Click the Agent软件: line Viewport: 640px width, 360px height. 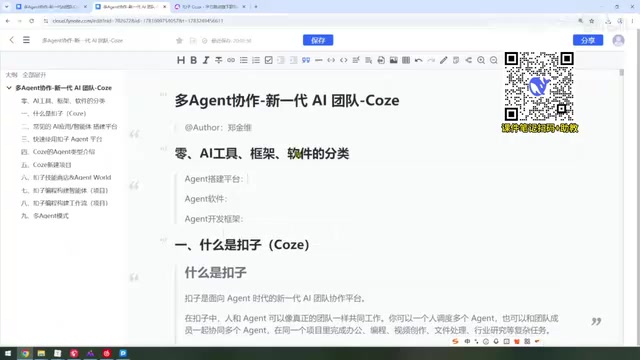[206, 199]
